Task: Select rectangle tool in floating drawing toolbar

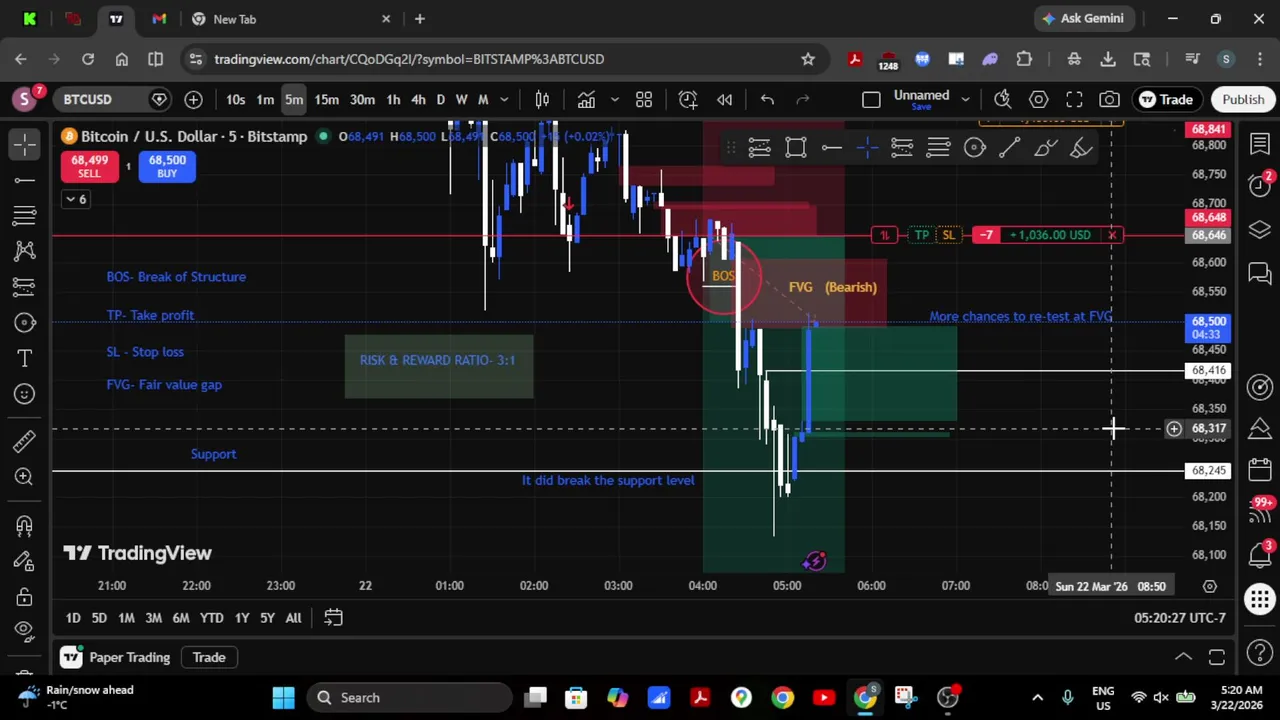Action: 796,148
